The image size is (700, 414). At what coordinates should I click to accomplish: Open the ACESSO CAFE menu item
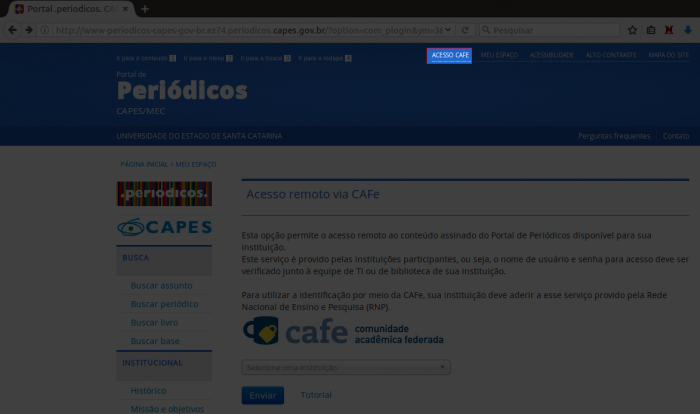point(449,55)
